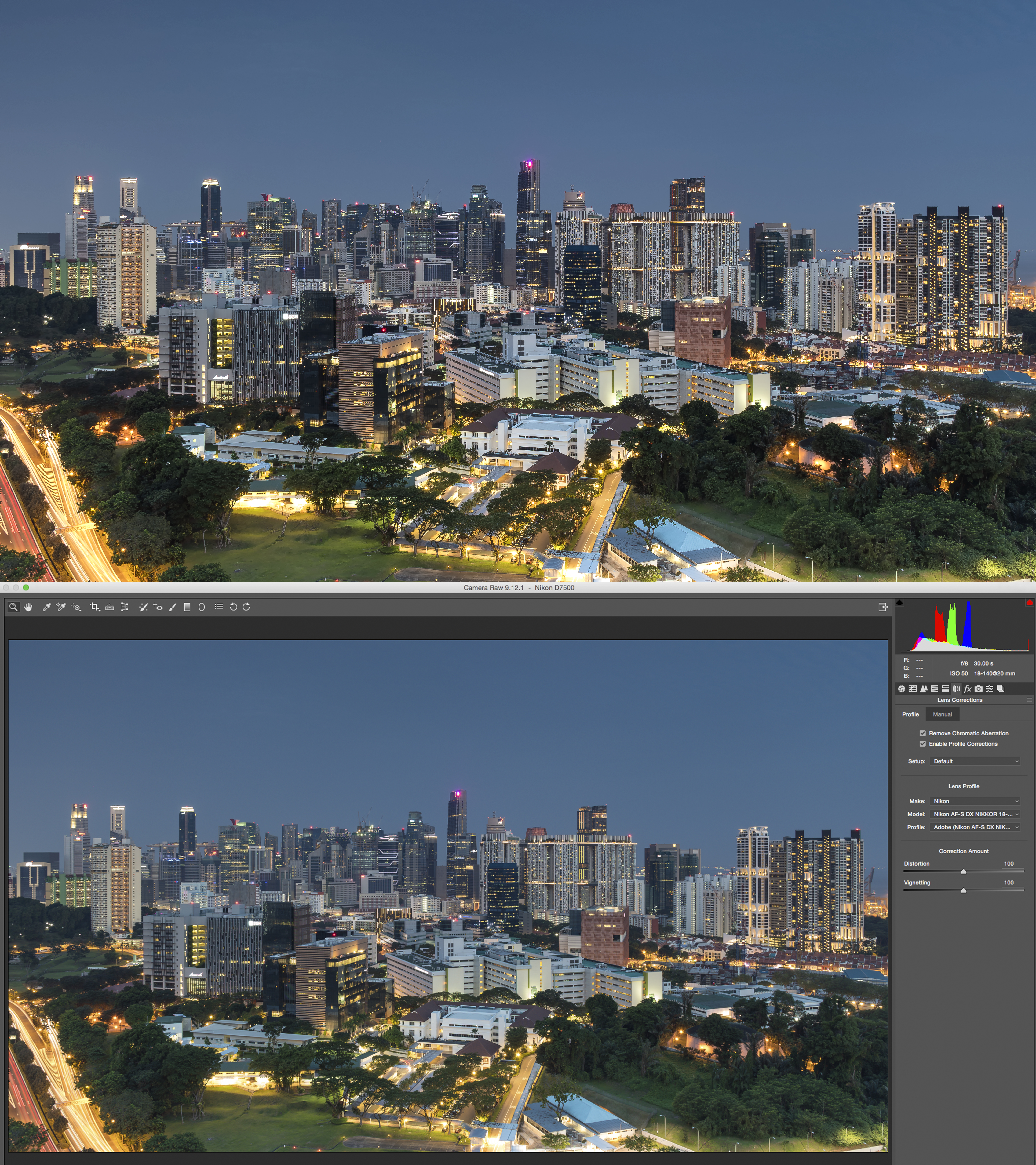Toggle shadow clipping warning in histogram

coord(900,602)
